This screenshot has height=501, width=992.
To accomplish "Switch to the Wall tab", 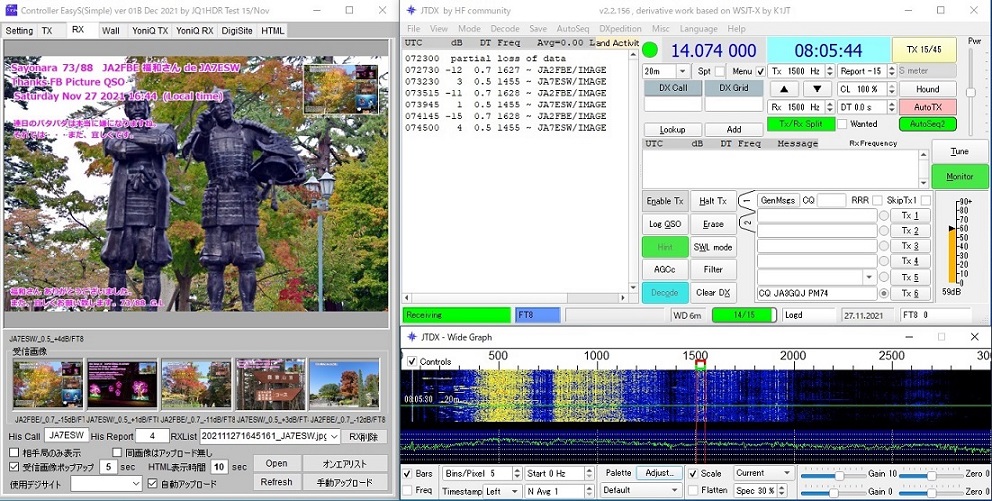I will coord(110,30).
